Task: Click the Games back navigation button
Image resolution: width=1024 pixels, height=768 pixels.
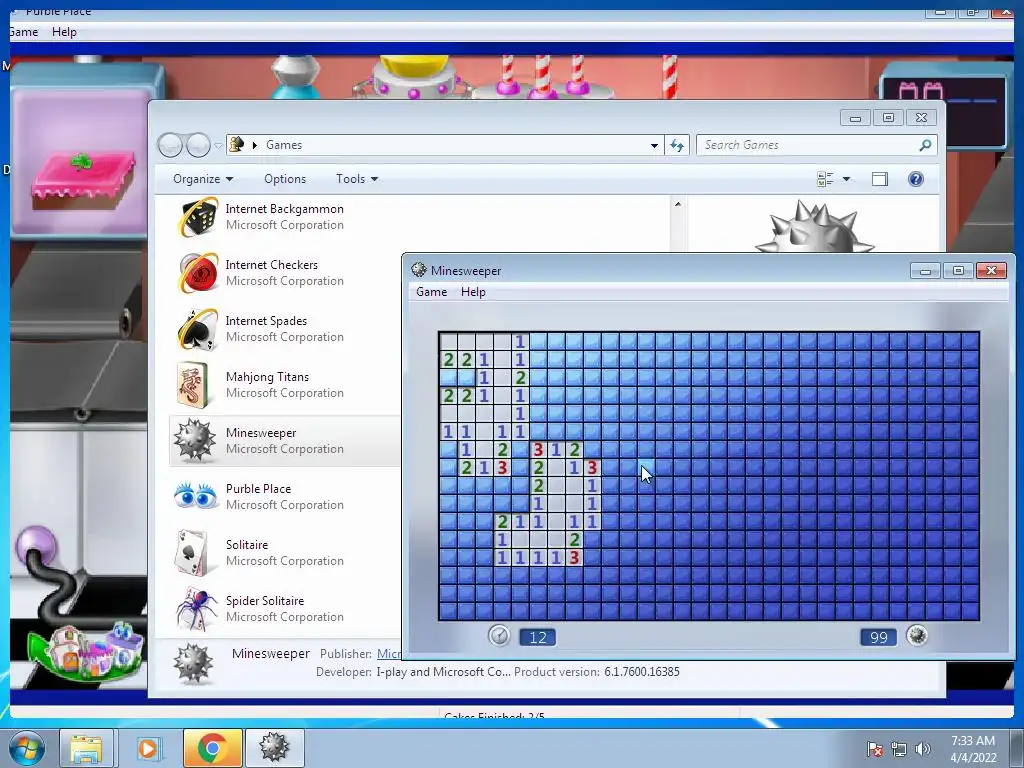Action: pyautogui.click(x=170, y=145)
